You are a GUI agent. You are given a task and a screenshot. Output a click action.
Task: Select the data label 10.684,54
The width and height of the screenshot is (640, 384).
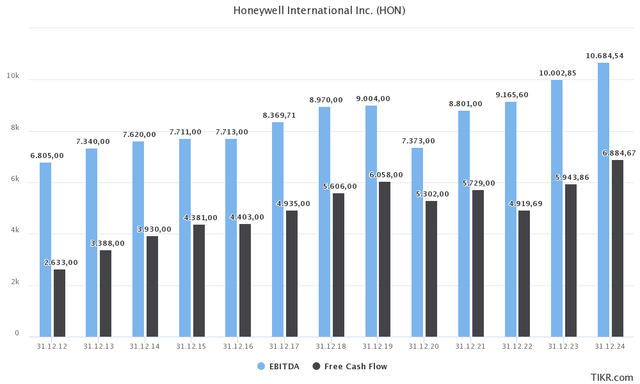click(x=604, y=56)
